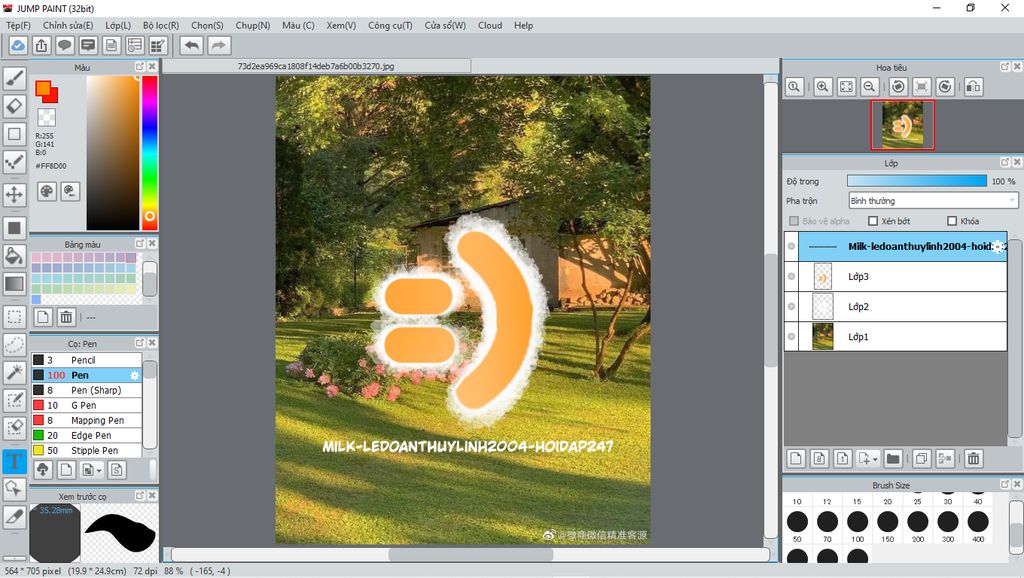Fit canvas to screen in navigator
The image size is (1024, 578).
[x=846, y=86]
